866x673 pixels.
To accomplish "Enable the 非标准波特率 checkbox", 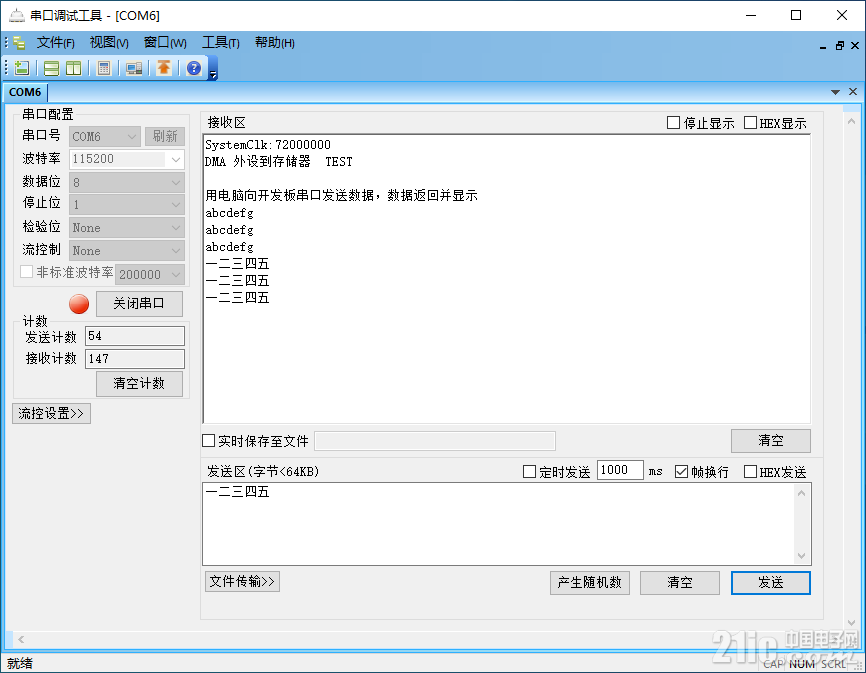I will (26, 272).
